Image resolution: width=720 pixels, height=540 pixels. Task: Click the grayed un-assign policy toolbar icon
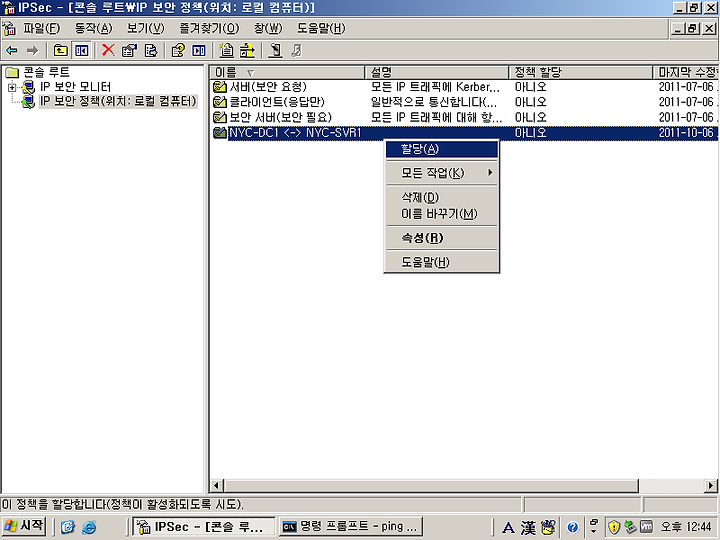(x=296, y=51)
